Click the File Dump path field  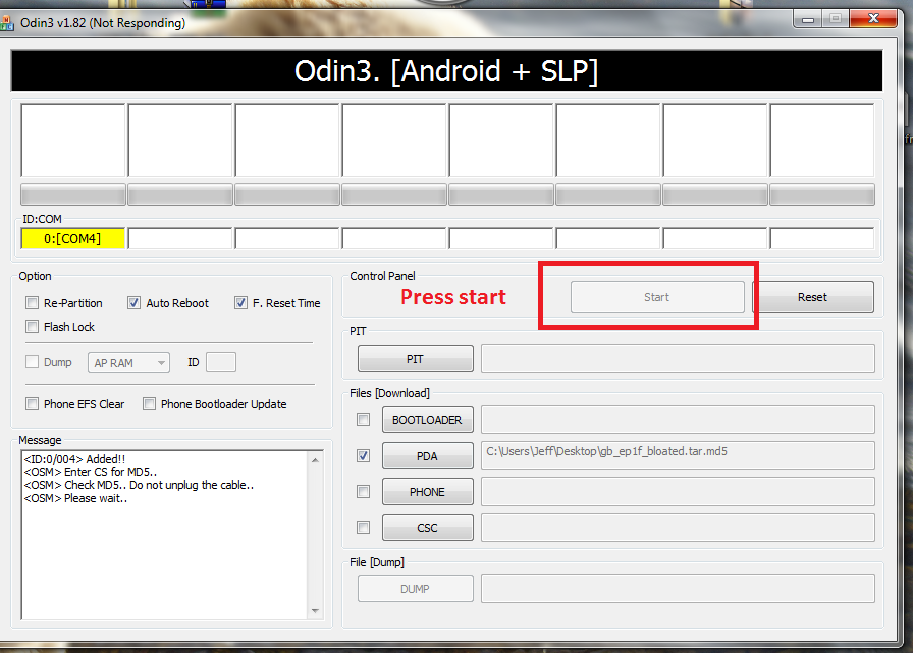pyautogui.click(x=678, y=588)
